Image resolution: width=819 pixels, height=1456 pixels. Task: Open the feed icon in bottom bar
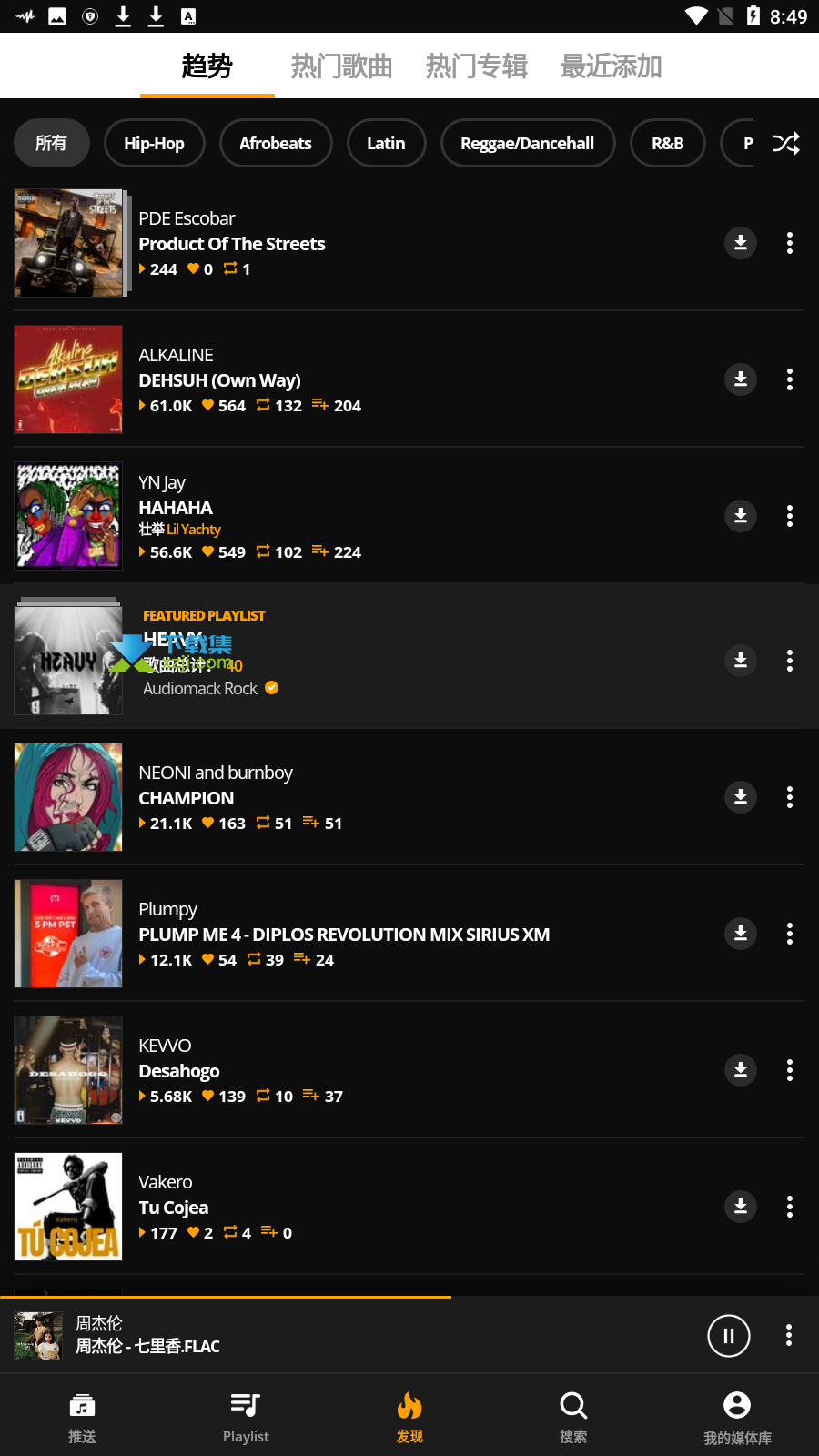[82, 1406]
